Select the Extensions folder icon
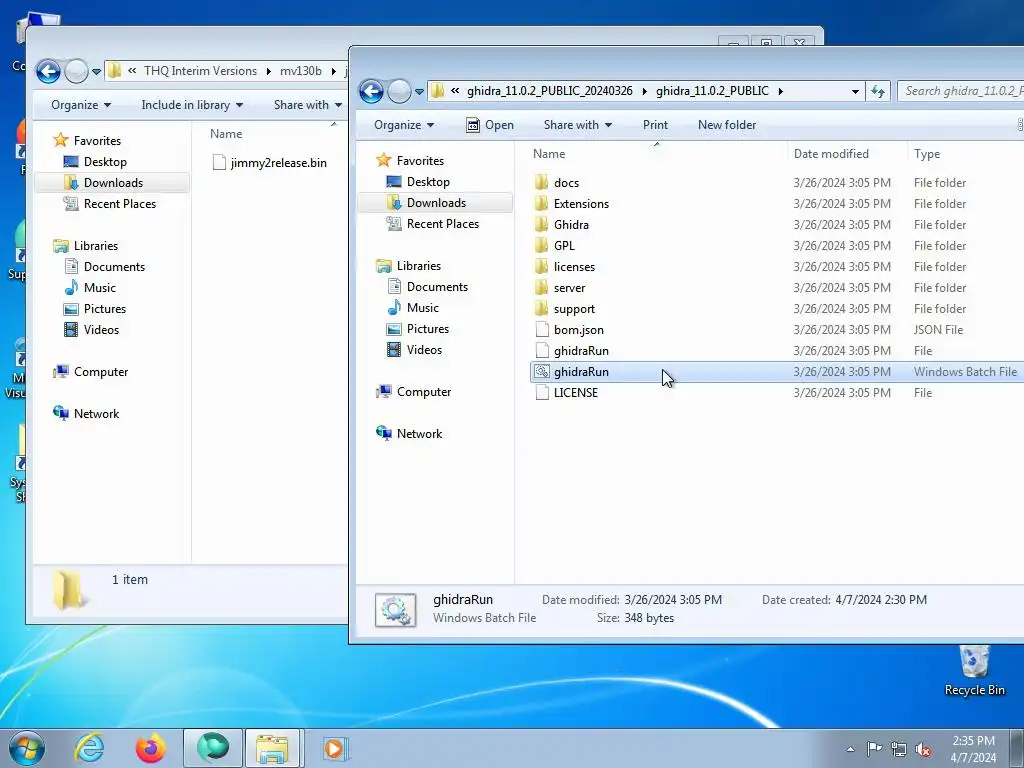This screenshot has width=1024, height=768. [541, 204]
